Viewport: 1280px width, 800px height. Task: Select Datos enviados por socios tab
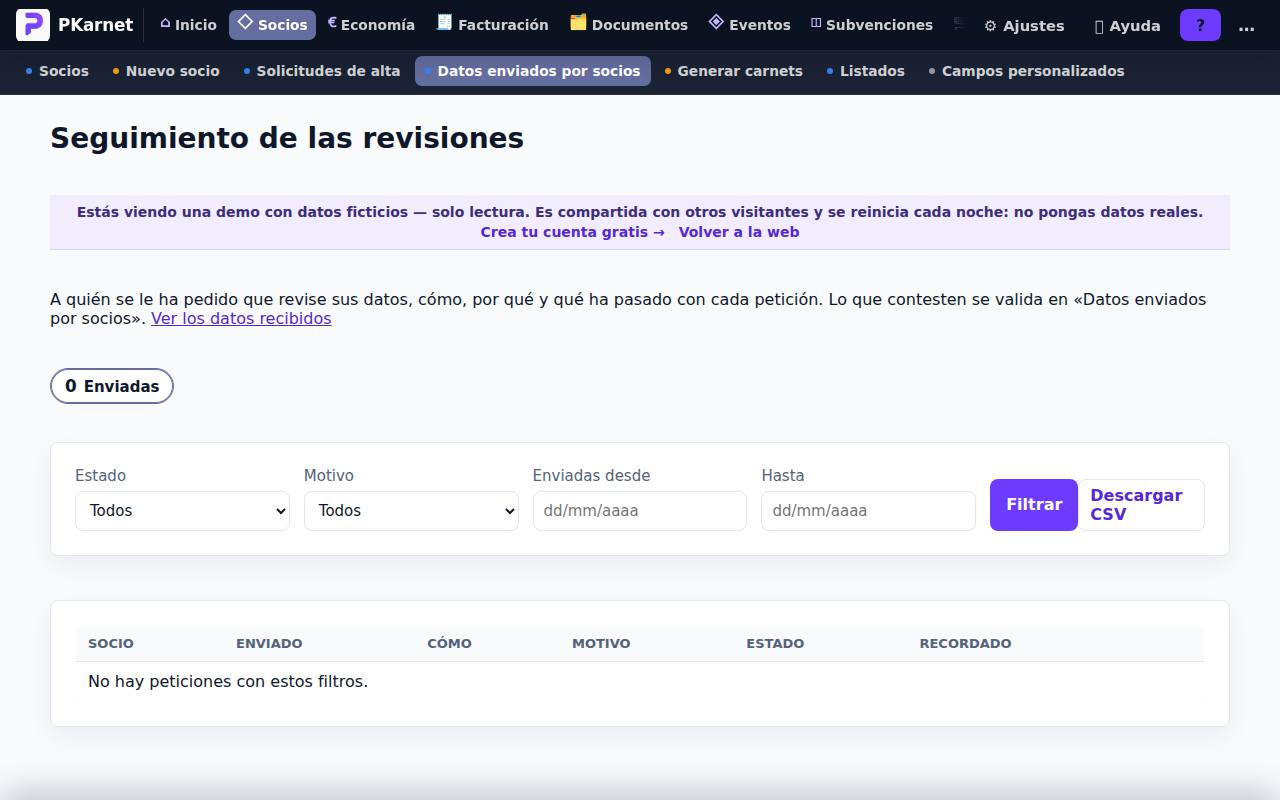[533, 71]
